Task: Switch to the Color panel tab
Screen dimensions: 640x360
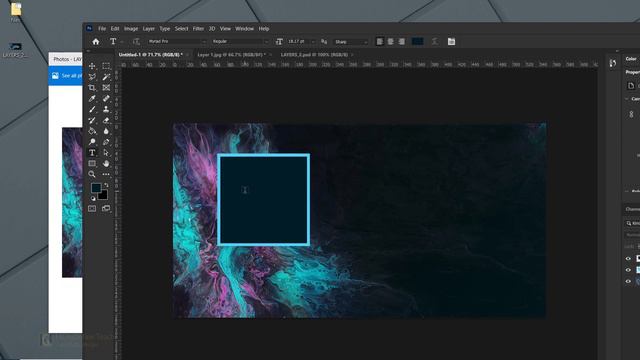Action: click(x=631, y=59)
